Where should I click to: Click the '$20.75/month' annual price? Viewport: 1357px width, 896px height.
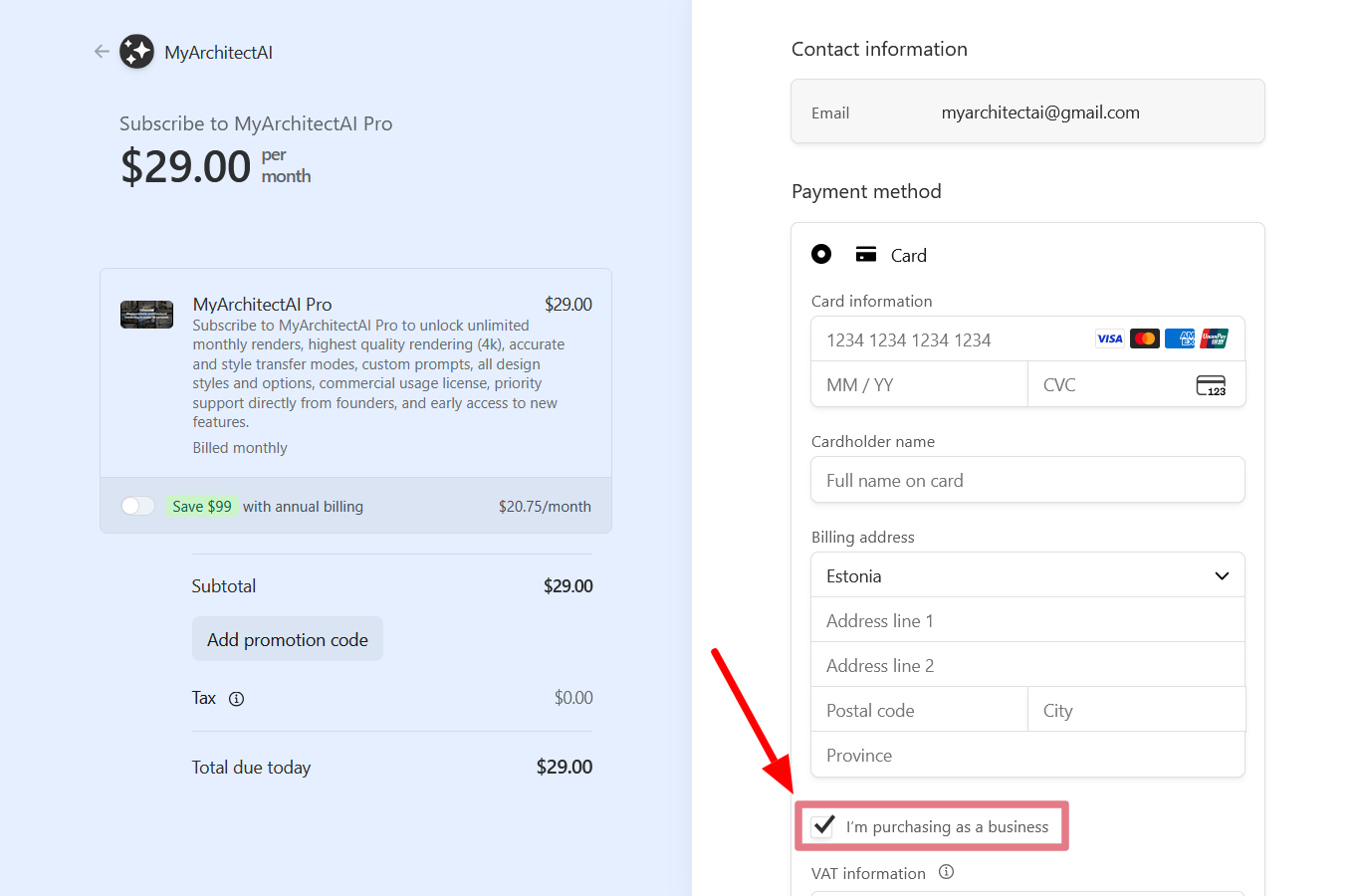point(545,507)
